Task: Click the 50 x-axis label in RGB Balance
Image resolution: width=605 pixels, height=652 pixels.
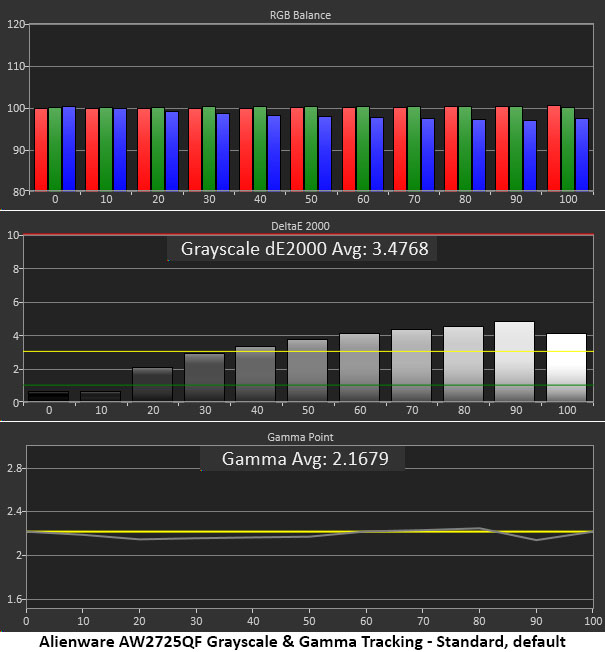Action: (311, 200)
